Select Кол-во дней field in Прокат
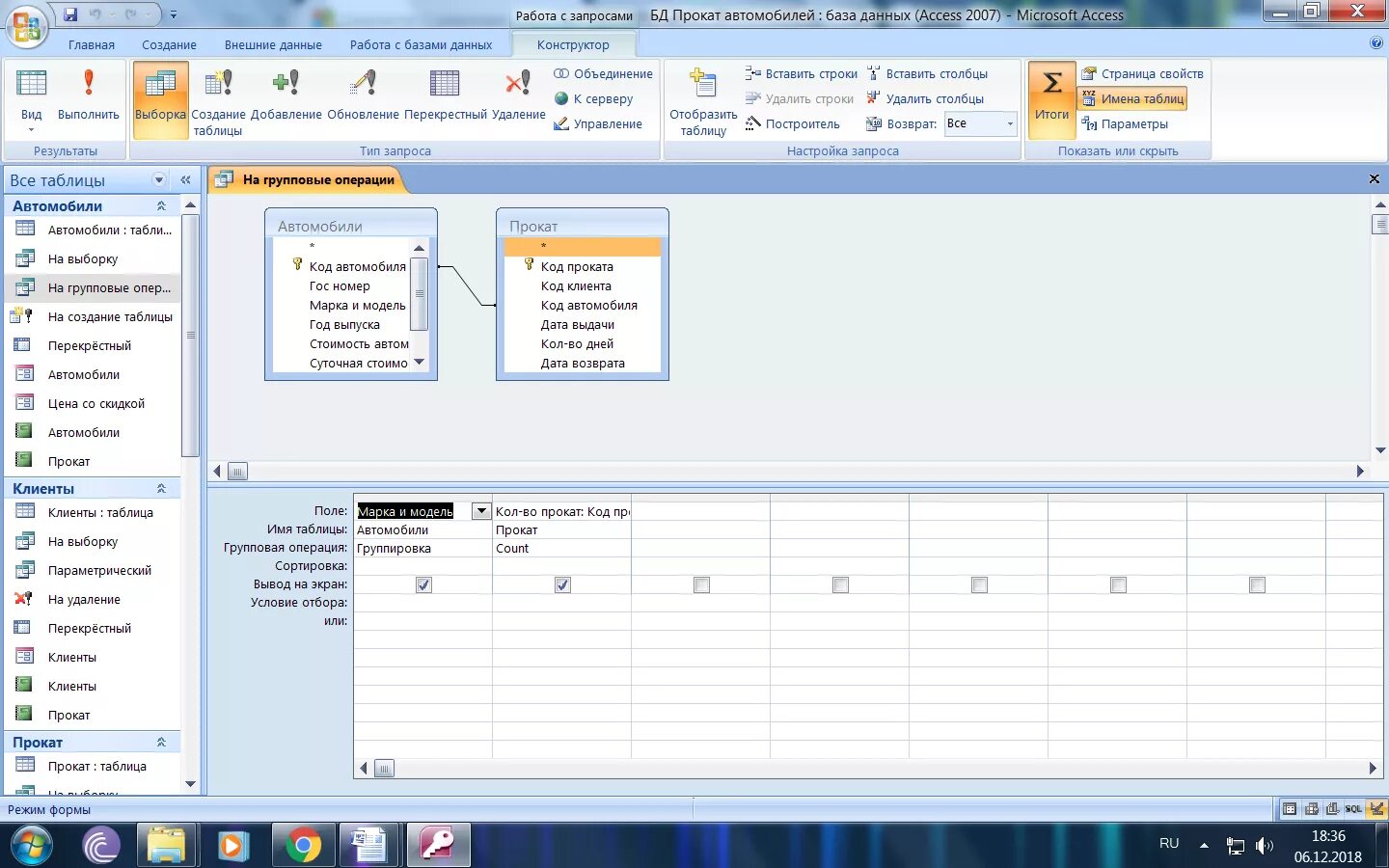The width and height of the screenshot is (1389, 868). [x=577, y=343]
